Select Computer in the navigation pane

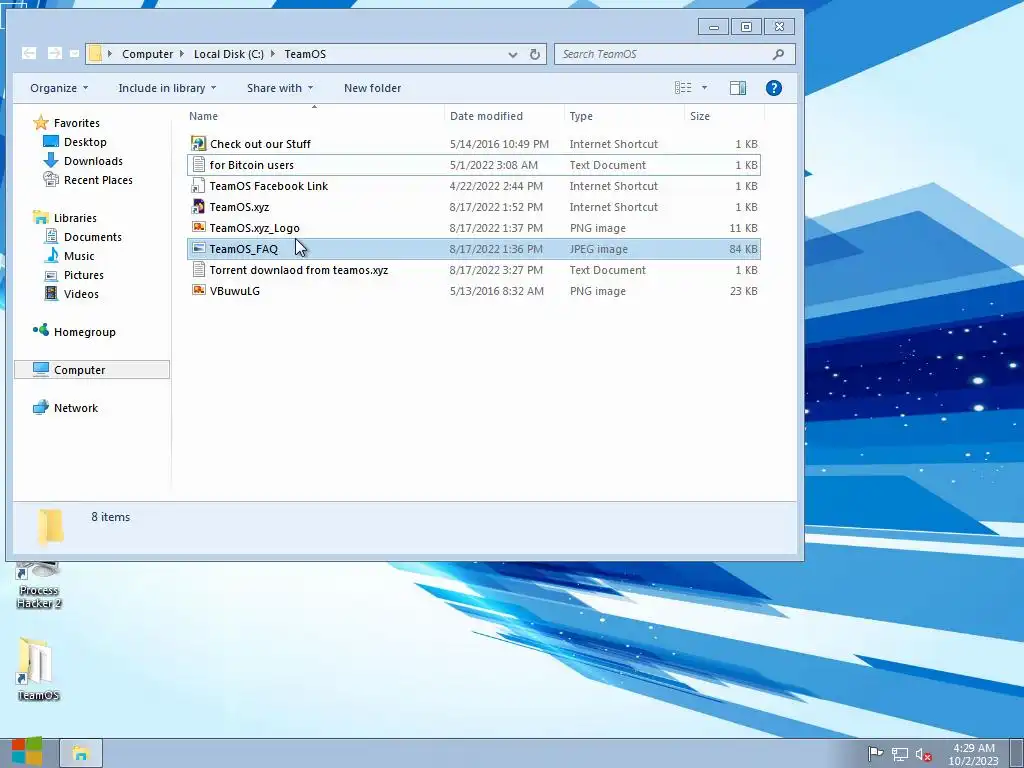(91, 370)
